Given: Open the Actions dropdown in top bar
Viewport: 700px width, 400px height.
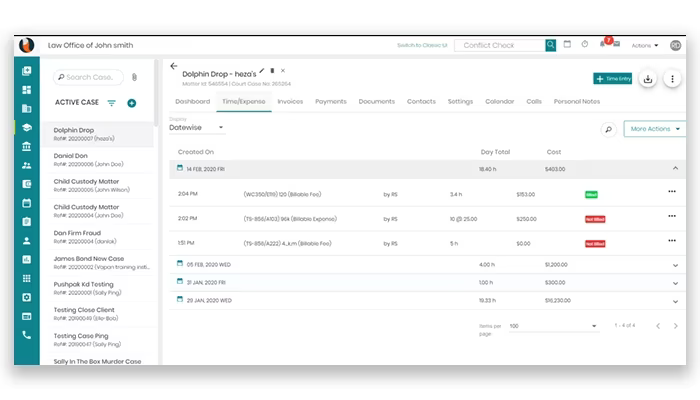Looking at the screenshot, I should tap(645, 46).
